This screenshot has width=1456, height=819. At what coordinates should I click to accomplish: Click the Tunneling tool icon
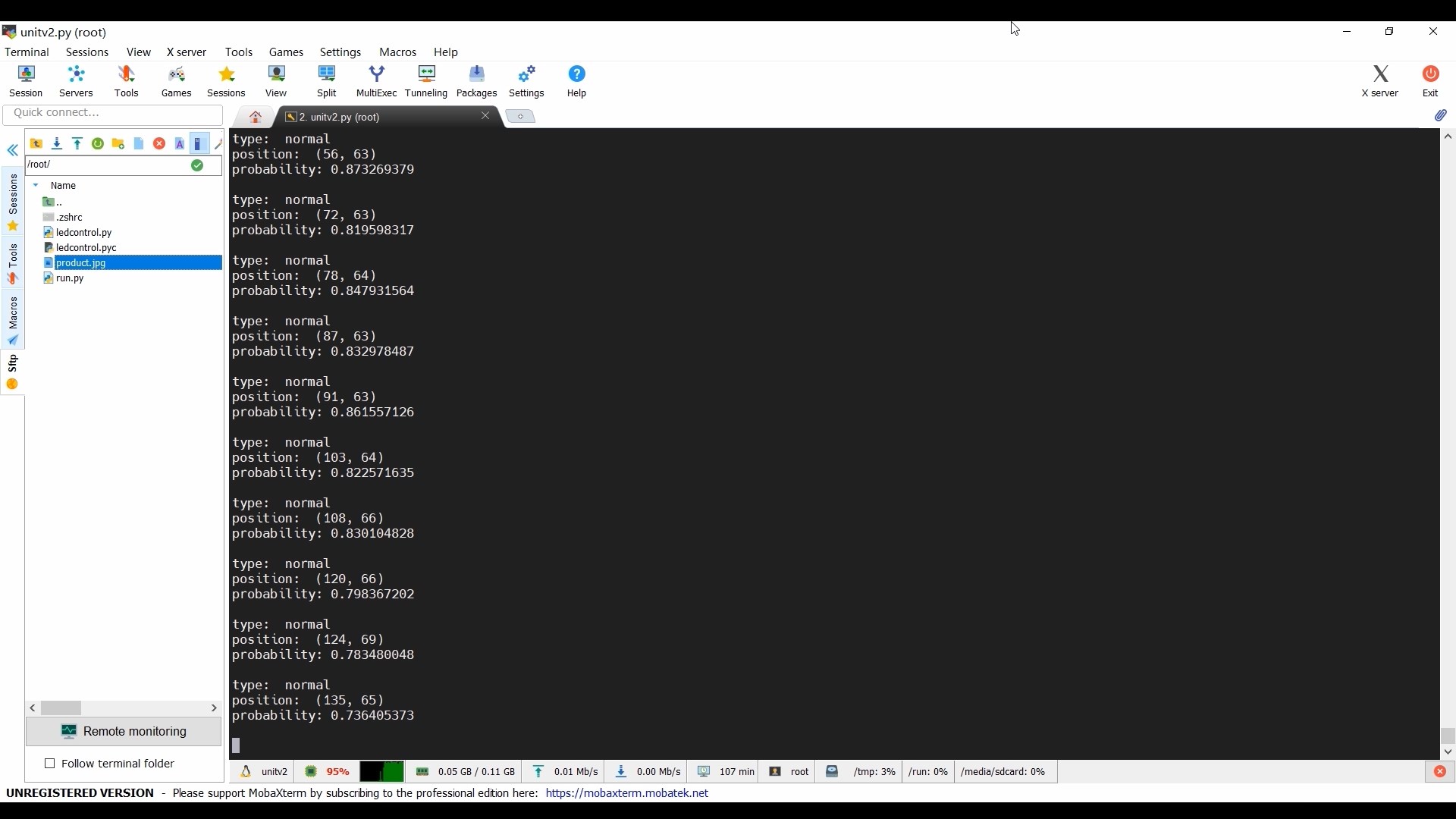tap(426, 80)
